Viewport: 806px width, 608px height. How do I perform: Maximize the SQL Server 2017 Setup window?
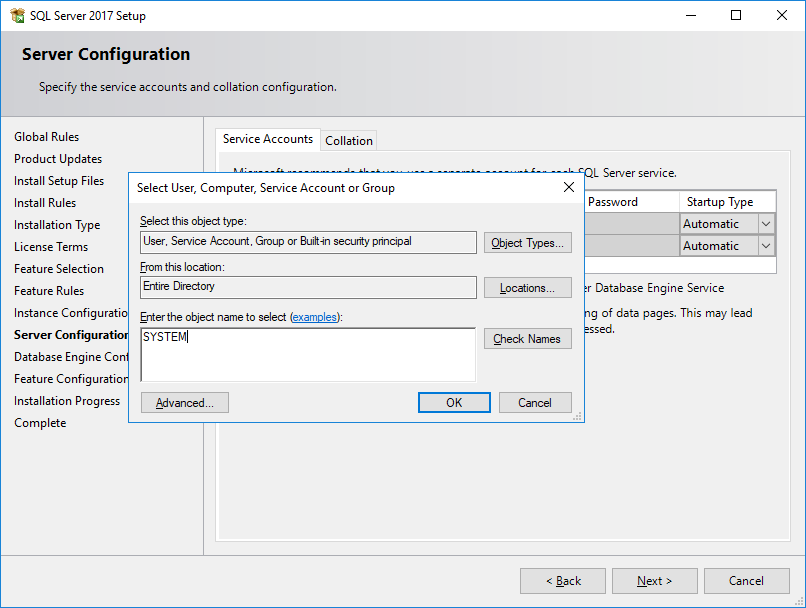pos(736,15)
